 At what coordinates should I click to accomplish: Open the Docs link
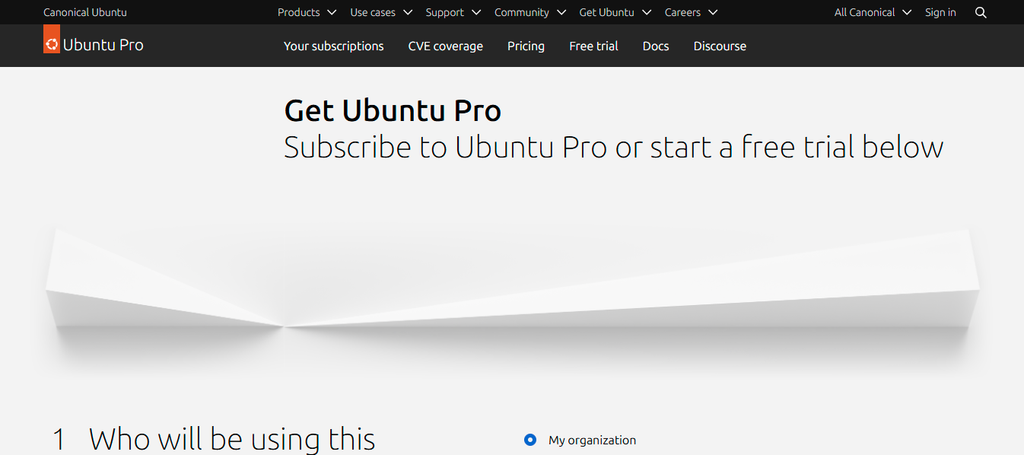point(656,46)
